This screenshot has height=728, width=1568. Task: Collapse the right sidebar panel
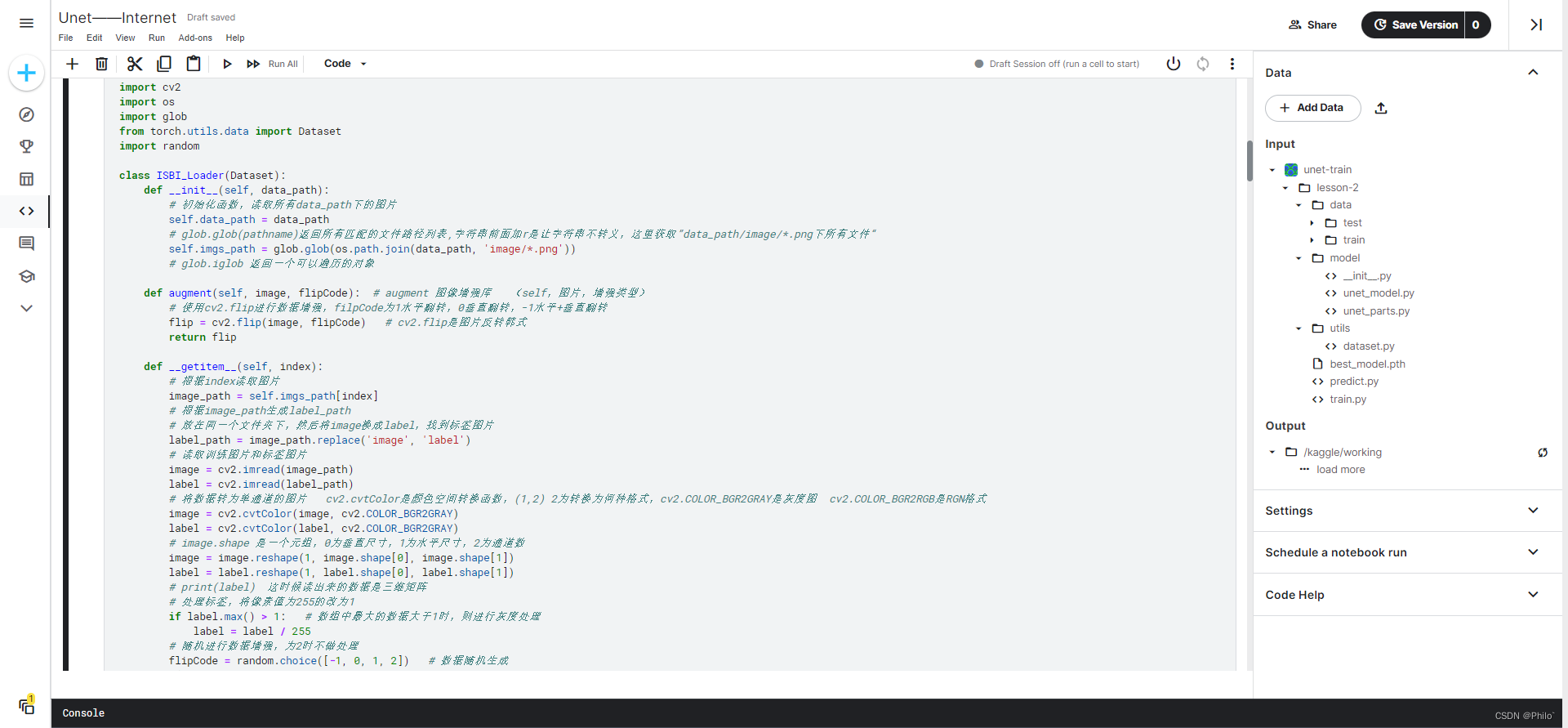click(x=1536, y=25)
